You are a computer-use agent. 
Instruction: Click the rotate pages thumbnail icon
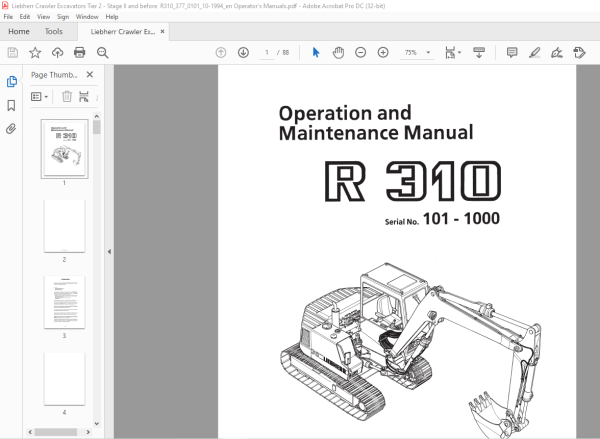(84, 96)
